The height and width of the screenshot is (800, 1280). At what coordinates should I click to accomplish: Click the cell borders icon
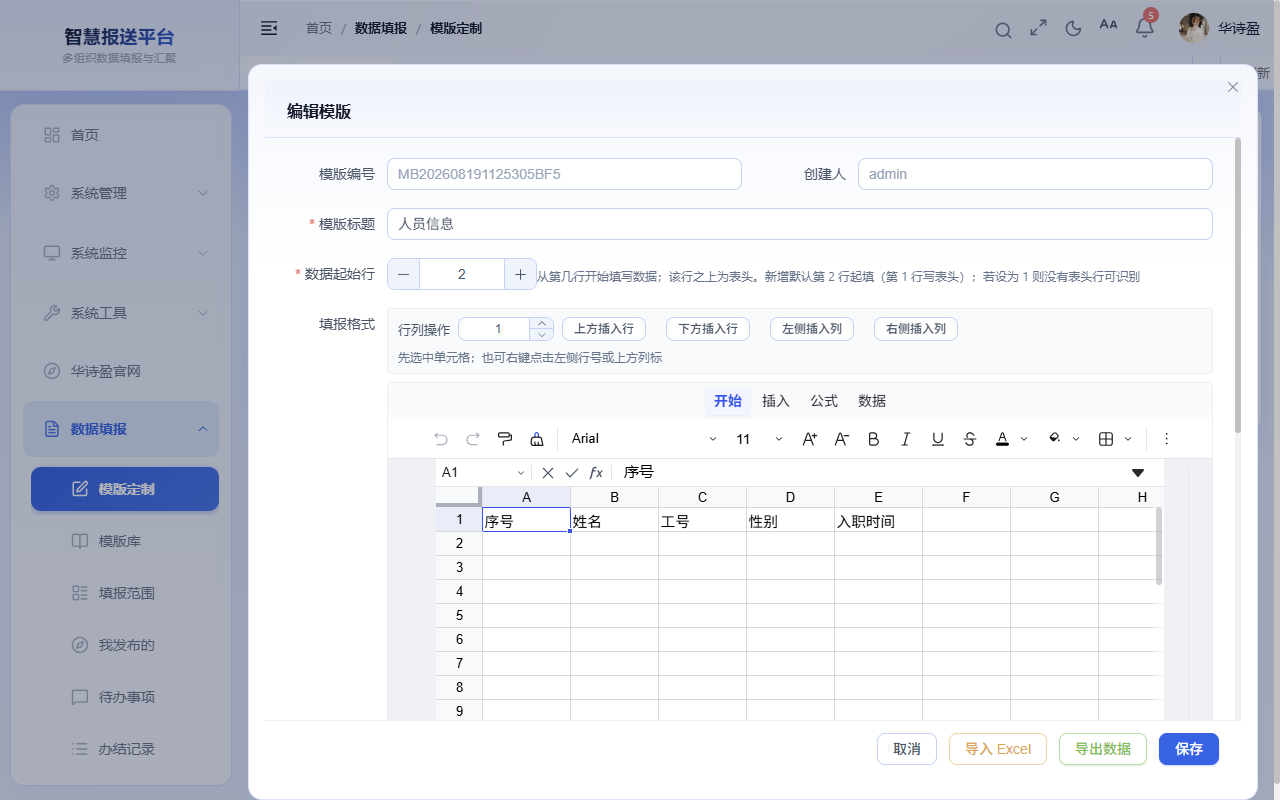(x=1106, y=439)
